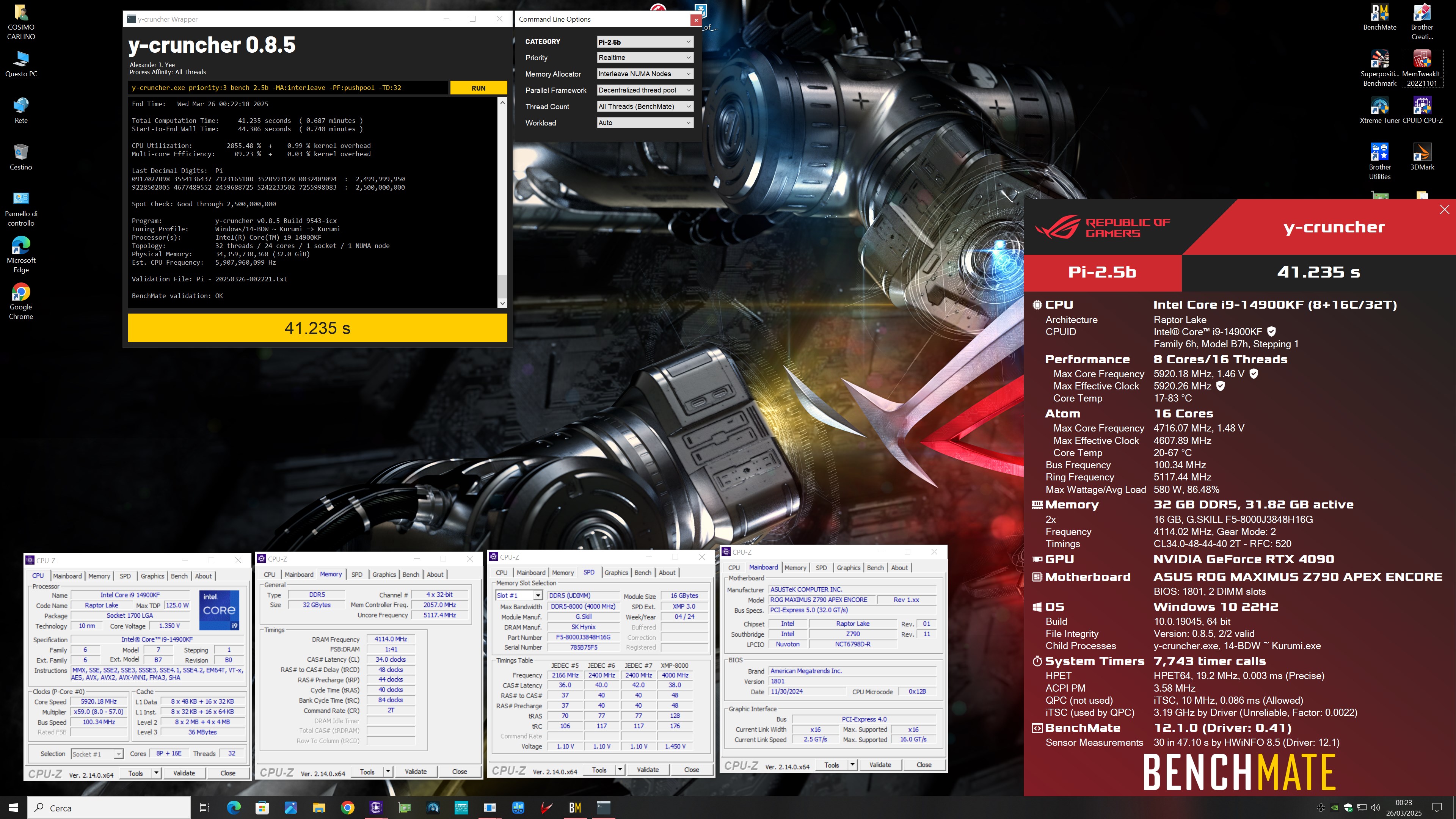
Task: Open the Cestino recycle bin icon
Action: pyautogui.click(x=21, y=157)
